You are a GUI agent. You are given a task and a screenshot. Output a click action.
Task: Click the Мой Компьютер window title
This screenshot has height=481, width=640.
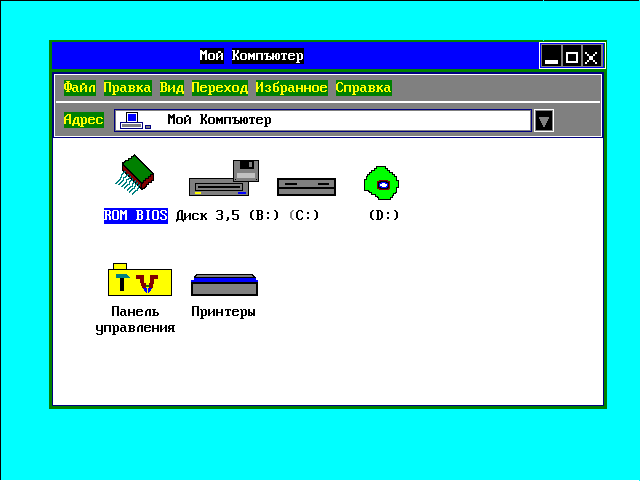tap(251, 56)
